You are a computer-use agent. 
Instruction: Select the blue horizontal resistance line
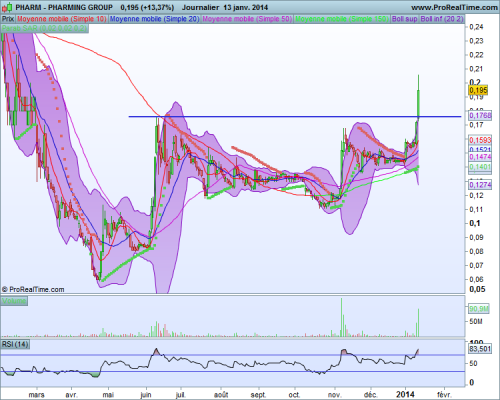pyautogui.click(x=295, y=117)
